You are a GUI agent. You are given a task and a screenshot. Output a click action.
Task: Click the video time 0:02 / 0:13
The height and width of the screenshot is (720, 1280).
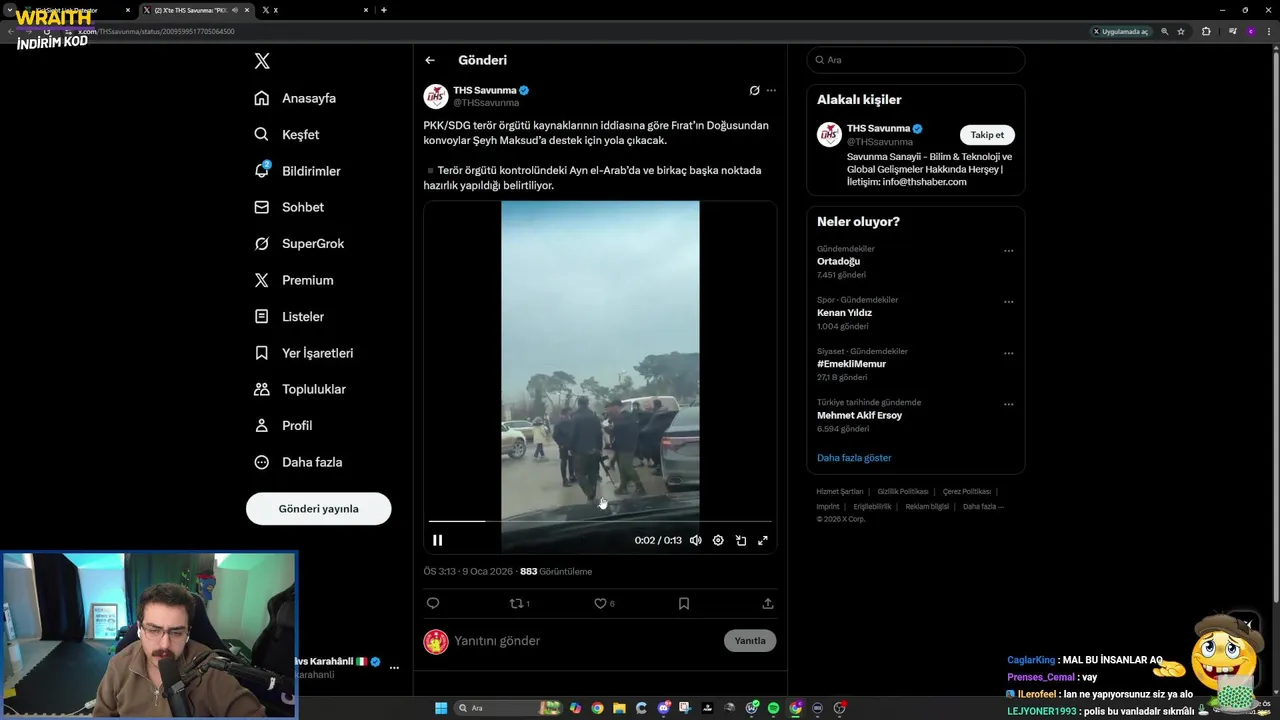tap(658, 540)
